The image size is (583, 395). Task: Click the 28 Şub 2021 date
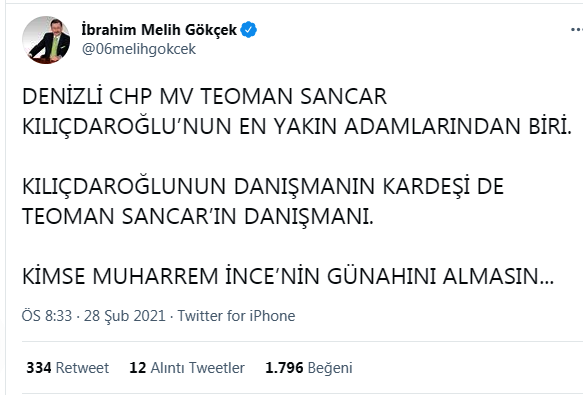point(125,316)
